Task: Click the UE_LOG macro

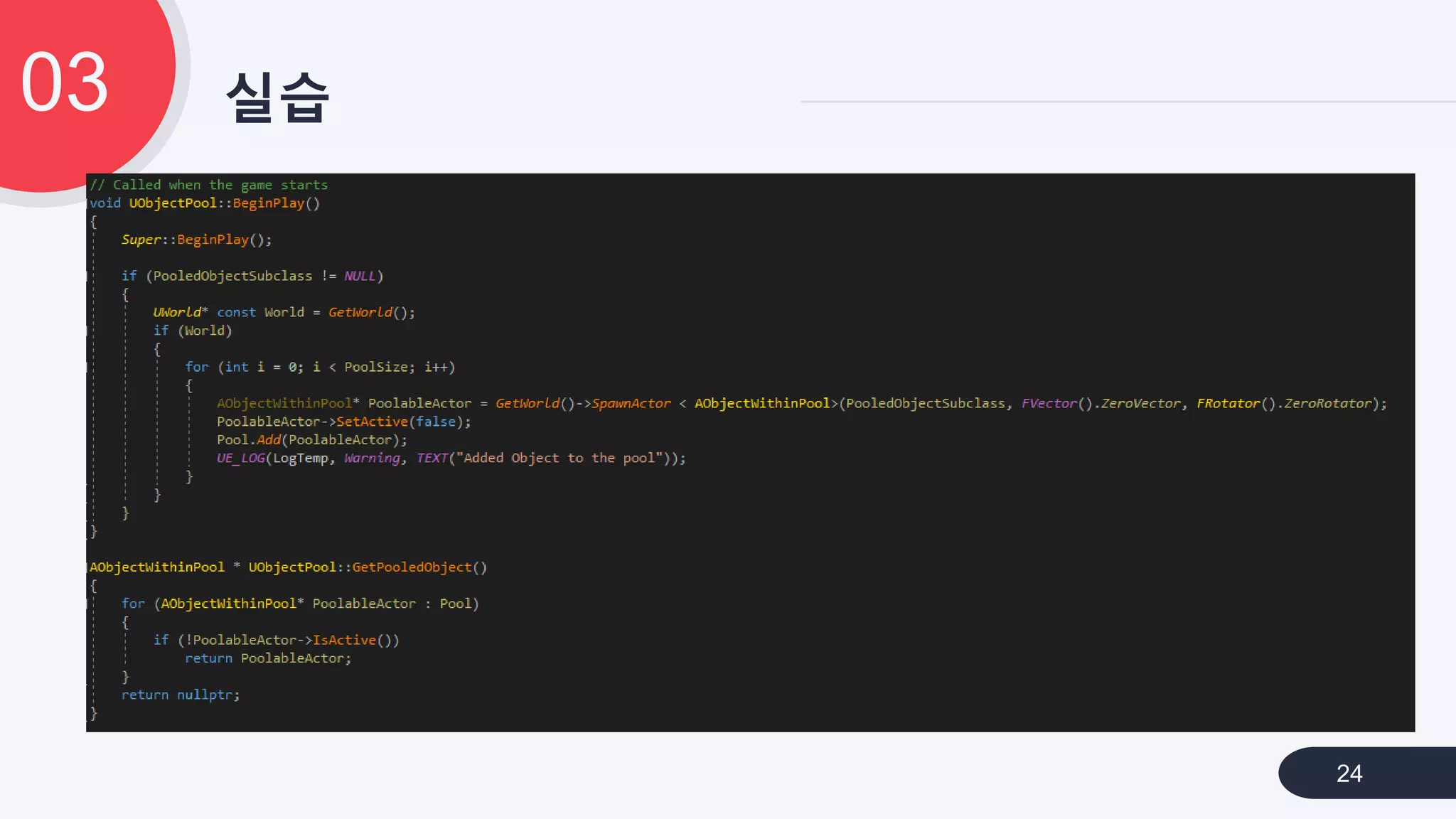Action: tap(240, 459)
